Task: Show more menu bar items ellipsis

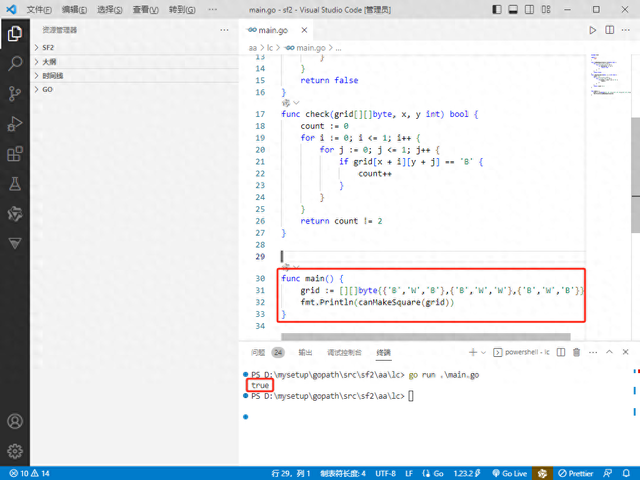Action: [213, 9]
